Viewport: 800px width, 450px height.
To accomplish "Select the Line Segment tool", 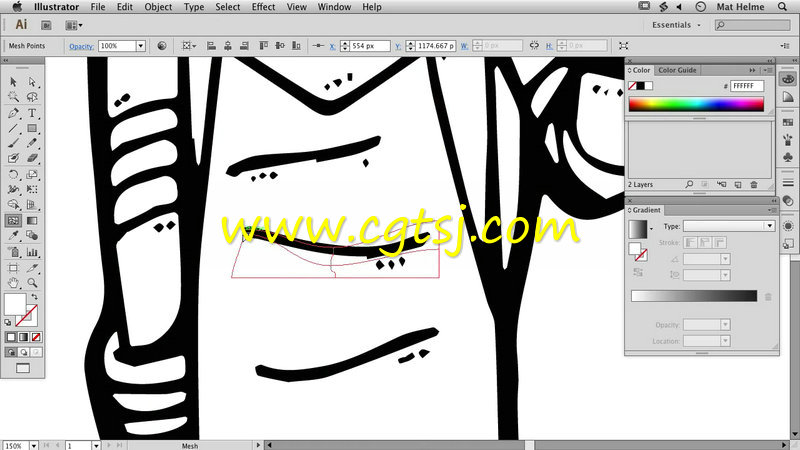I will [x=13, y=129].
